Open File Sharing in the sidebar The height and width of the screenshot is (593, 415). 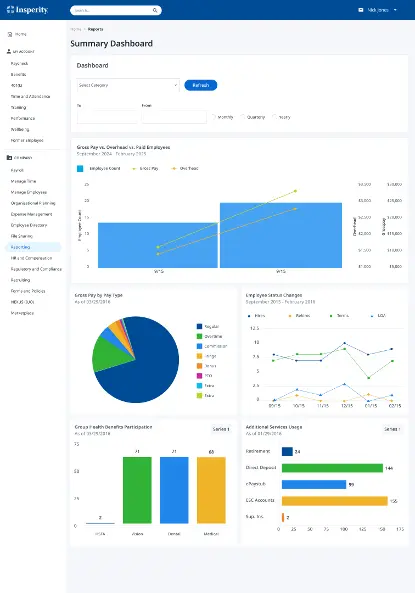point(22,236)
